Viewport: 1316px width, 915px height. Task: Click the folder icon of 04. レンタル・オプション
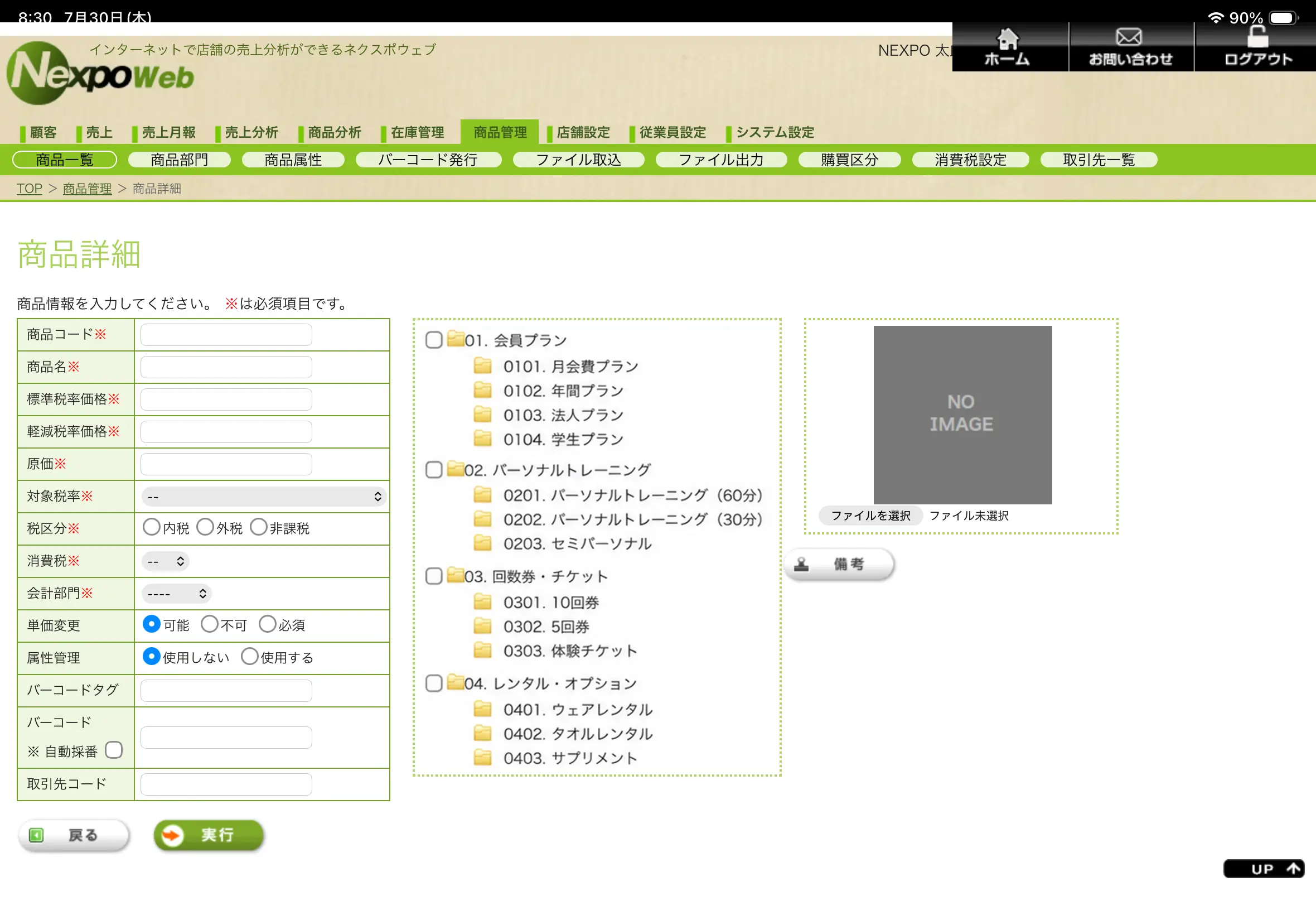[456, 682]
